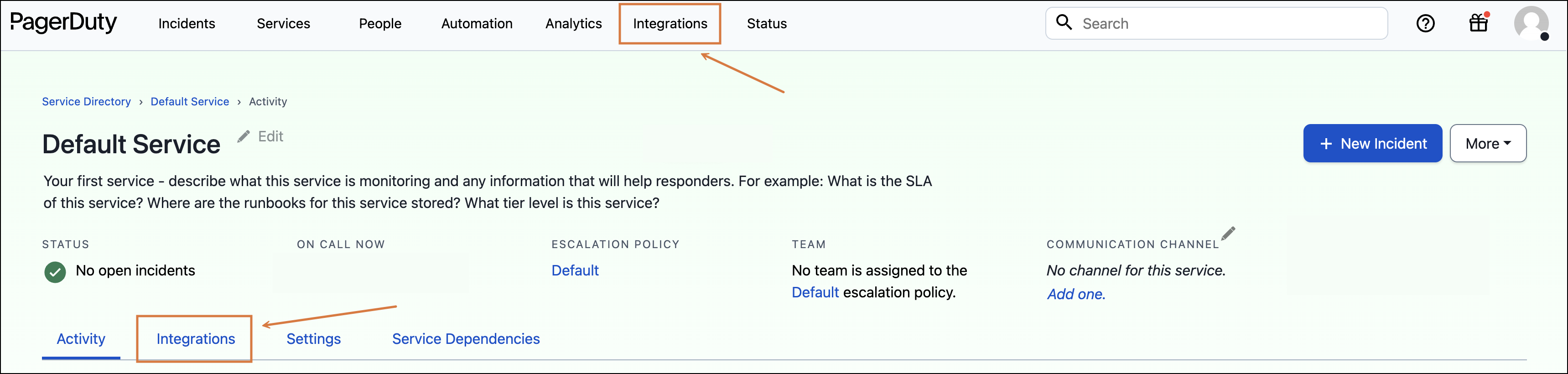
Task: Open the help question mark icon
Action: tap(1426, 24)
